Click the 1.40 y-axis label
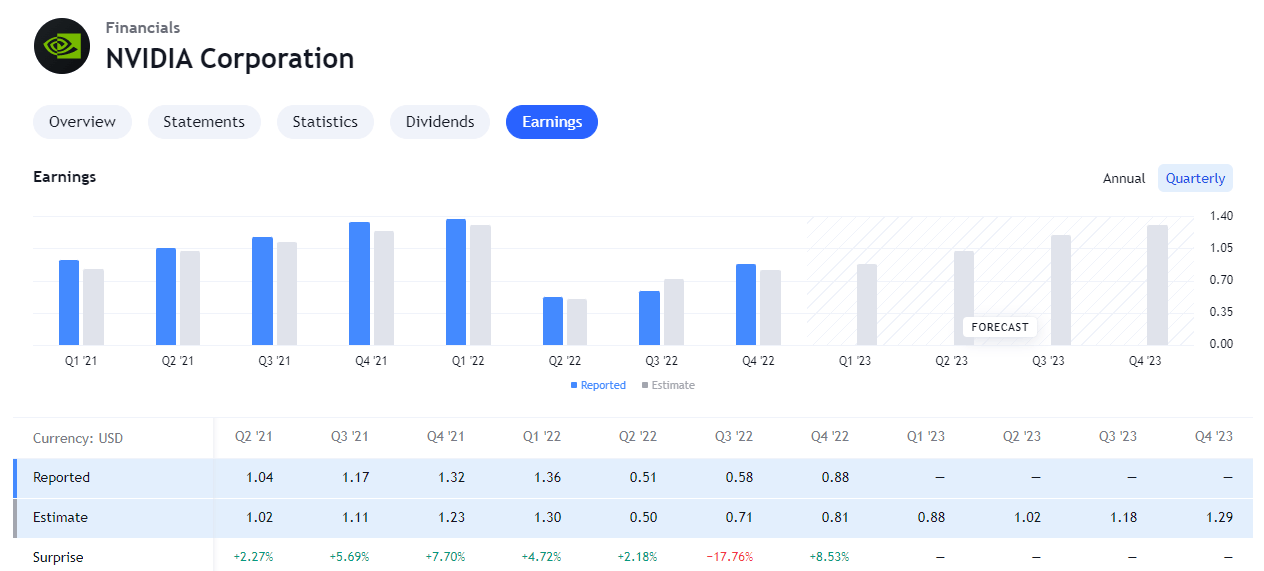 1221,216
